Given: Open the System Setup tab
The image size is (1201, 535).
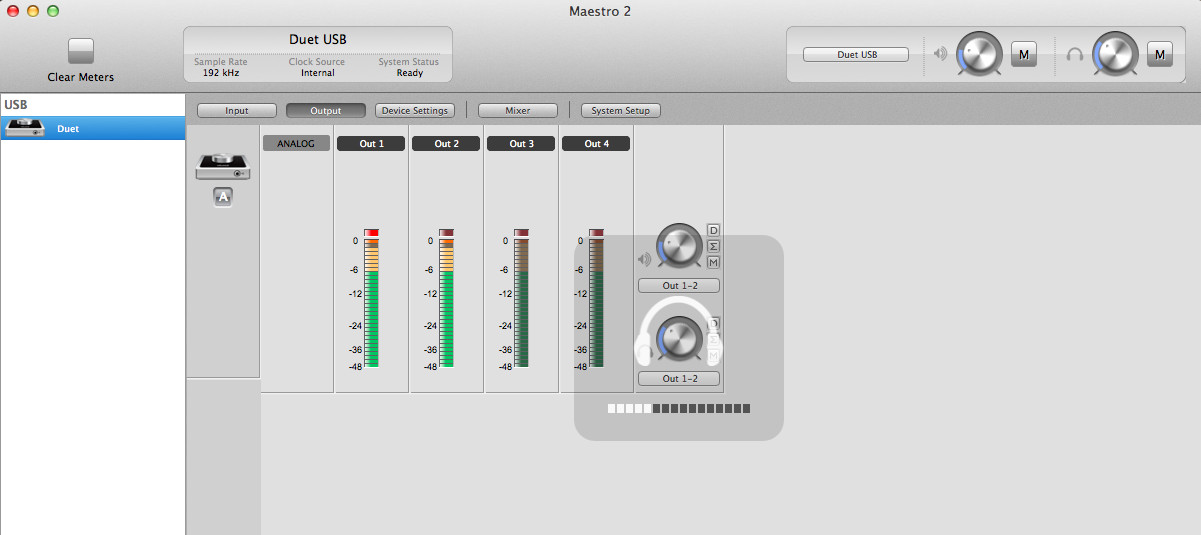Looking at the screenshot, I should [x=621, y=110].
